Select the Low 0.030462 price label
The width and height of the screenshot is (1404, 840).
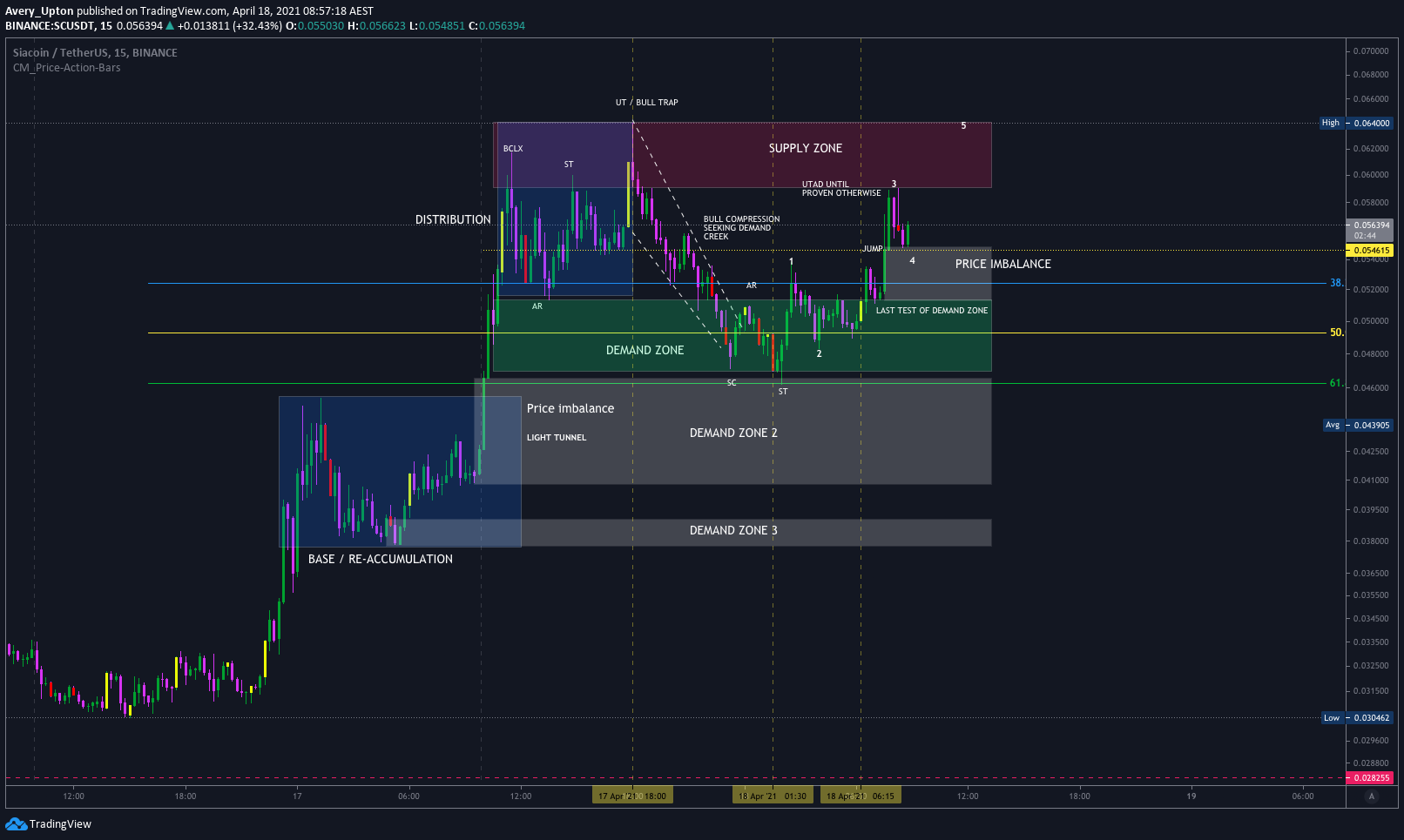click(x=1357, y=718)
